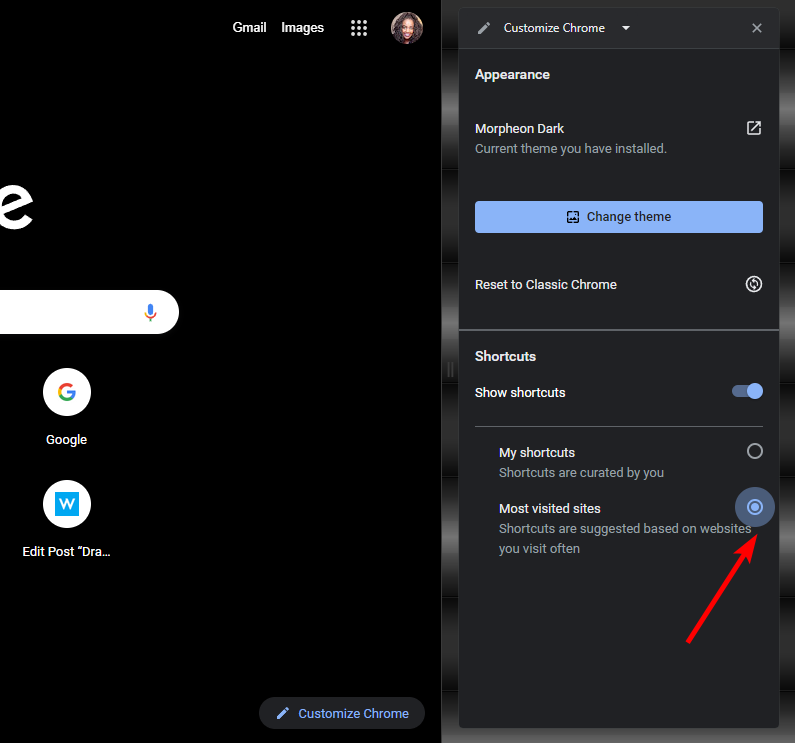Click the 'Shortcuts are curated by you' description
Screen dimensions: 795x743
pyautogui.click(x=581, y=473)
